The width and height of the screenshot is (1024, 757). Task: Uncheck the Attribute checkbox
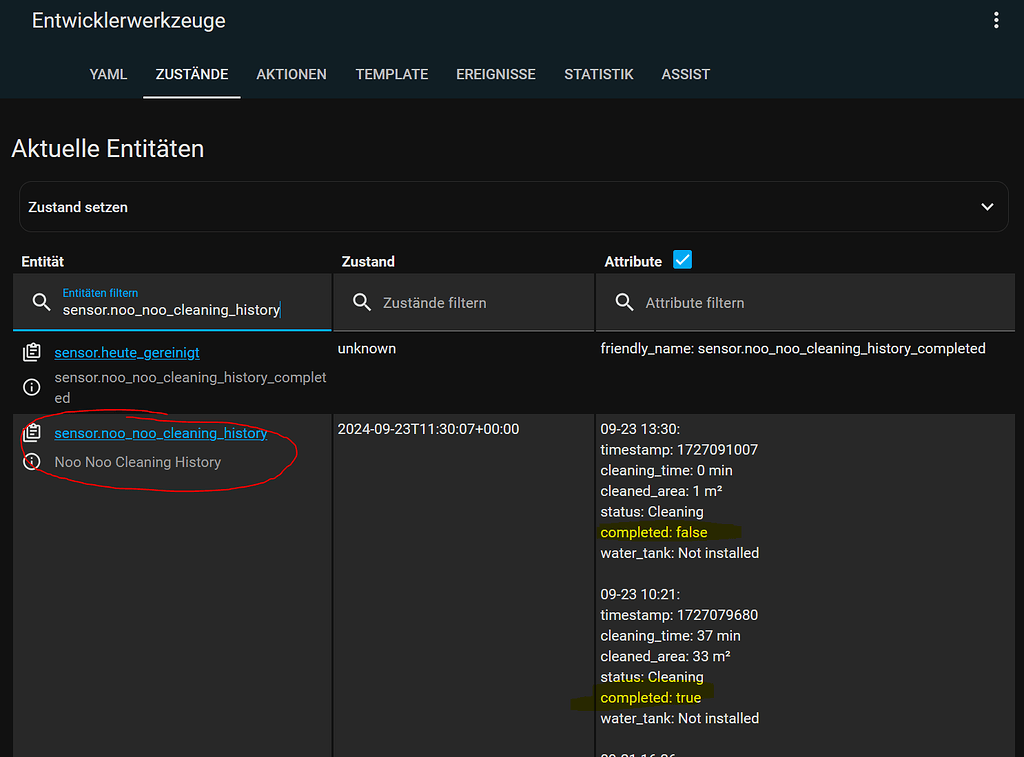point(682,260)
